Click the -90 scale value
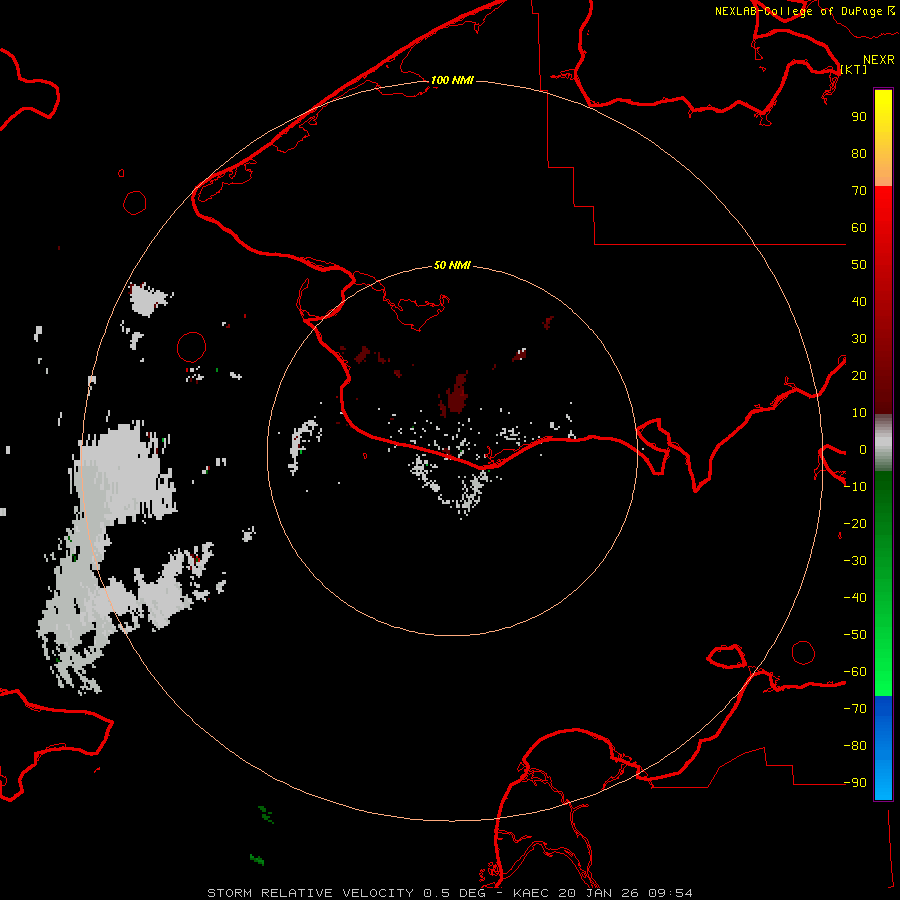 (855, 783)
